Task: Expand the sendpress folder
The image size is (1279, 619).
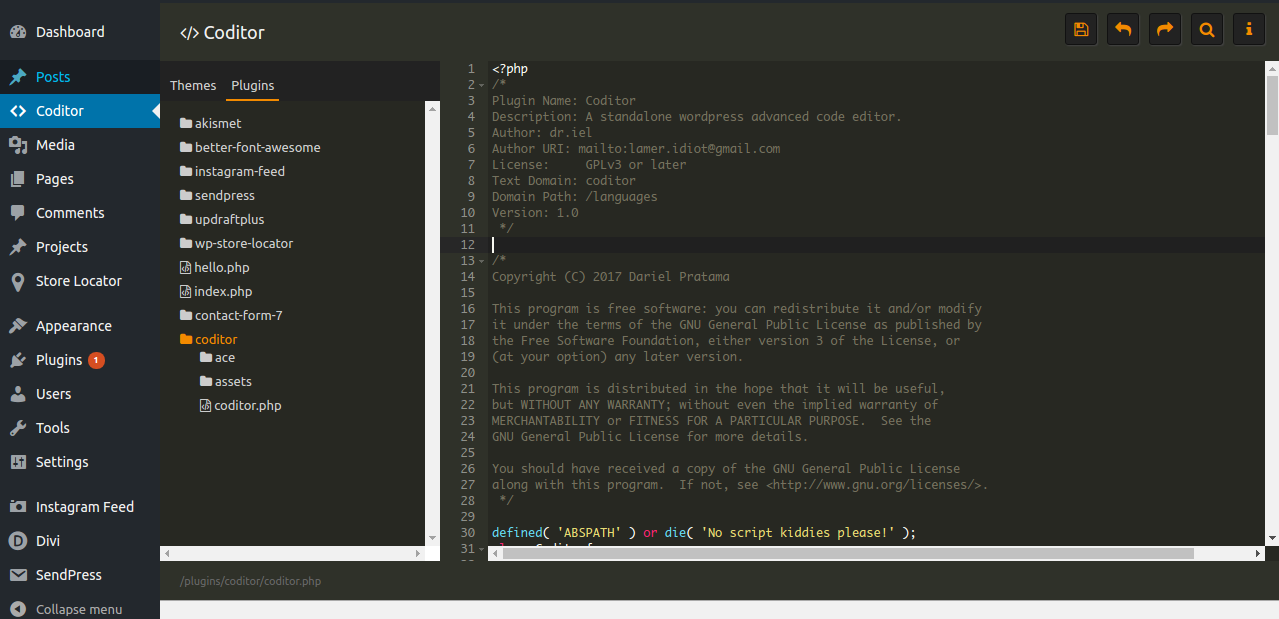Action: coord(217,195)
